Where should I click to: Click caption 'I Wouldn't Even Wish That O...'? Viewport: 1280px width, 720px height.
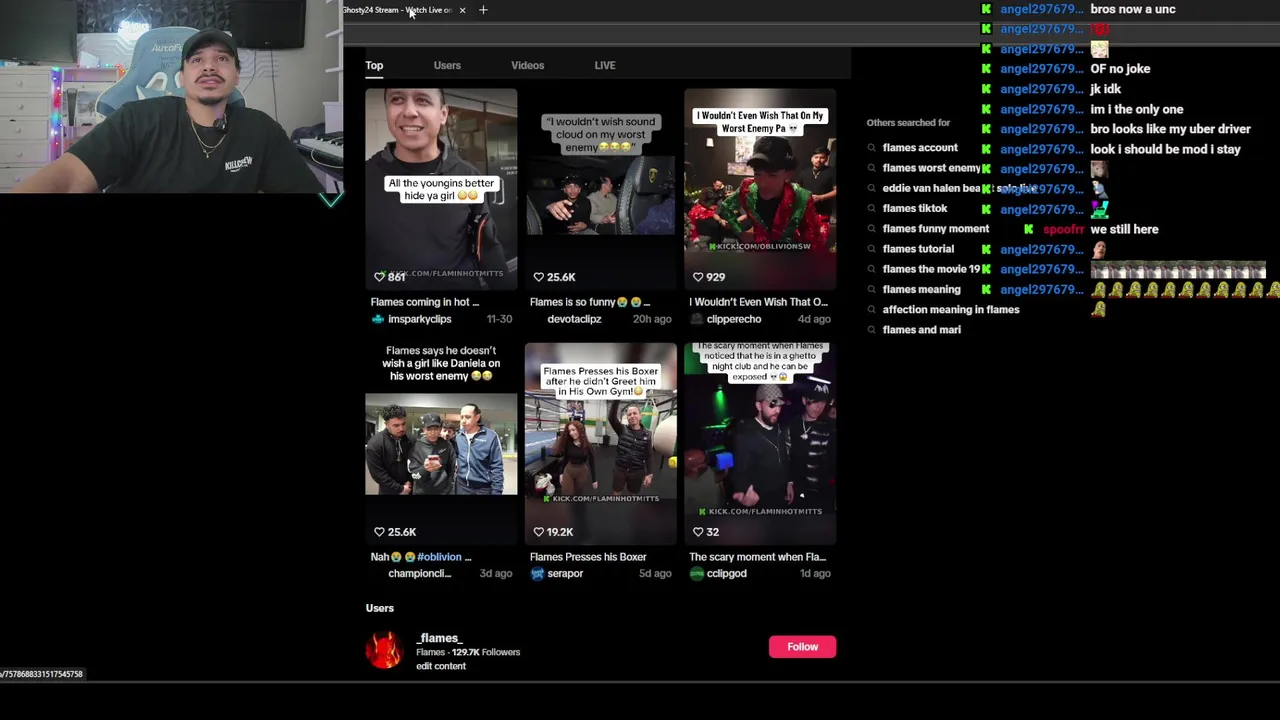click(758, 302)
